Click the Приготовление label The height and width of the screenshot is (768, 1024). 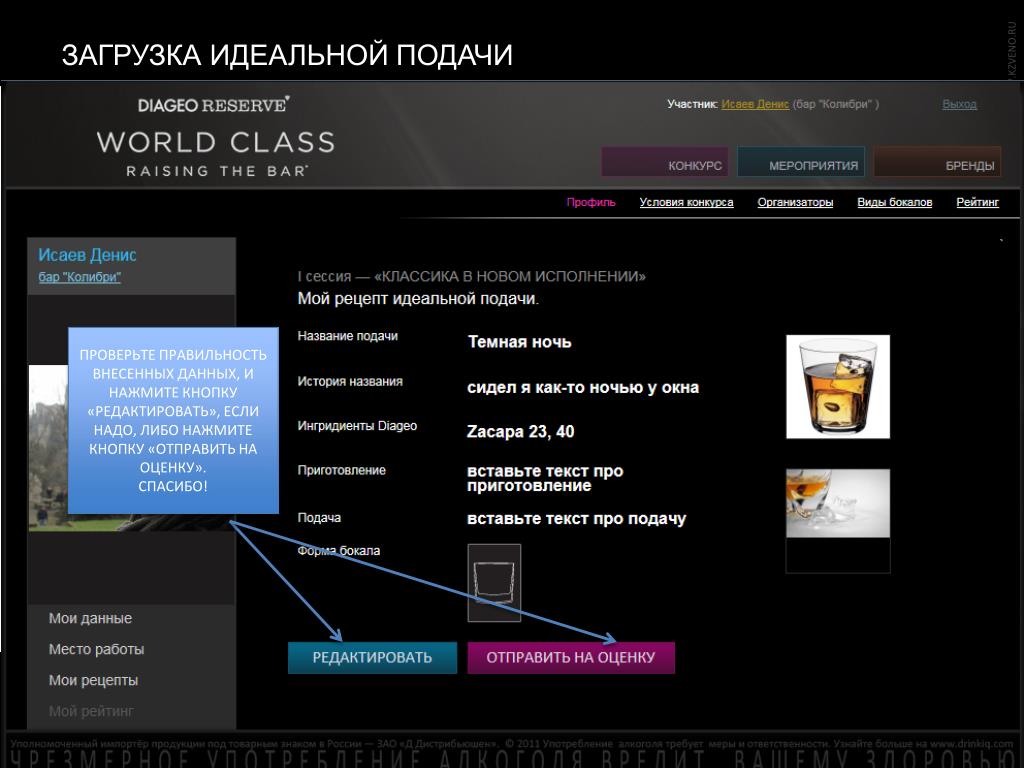pyautogui.click(x=342, y=470)
